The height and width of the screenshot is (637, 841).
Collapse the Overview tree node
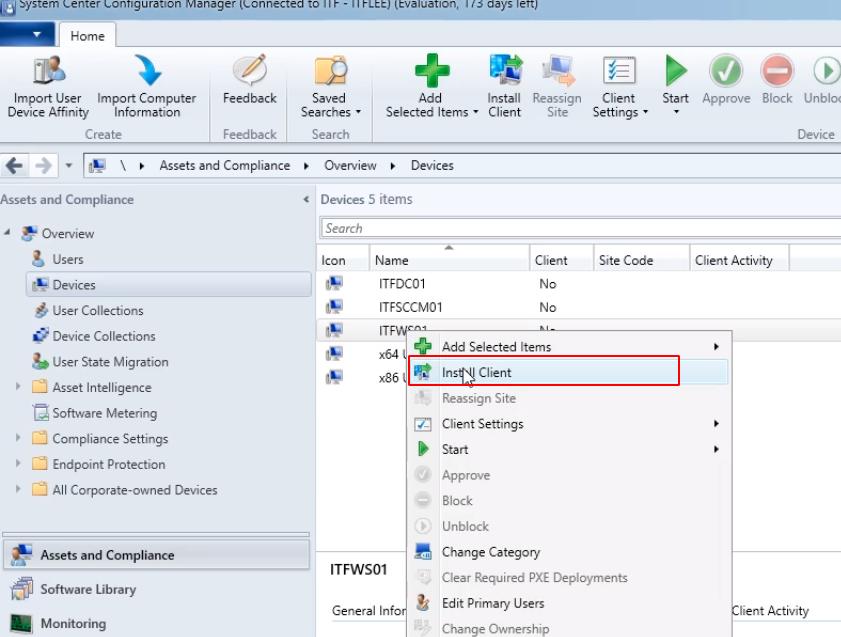point(7,233)
